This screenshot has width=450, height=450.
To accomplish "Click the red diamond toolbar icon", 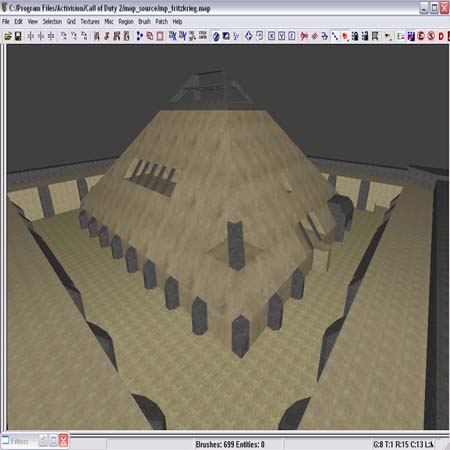I will 314,36.
